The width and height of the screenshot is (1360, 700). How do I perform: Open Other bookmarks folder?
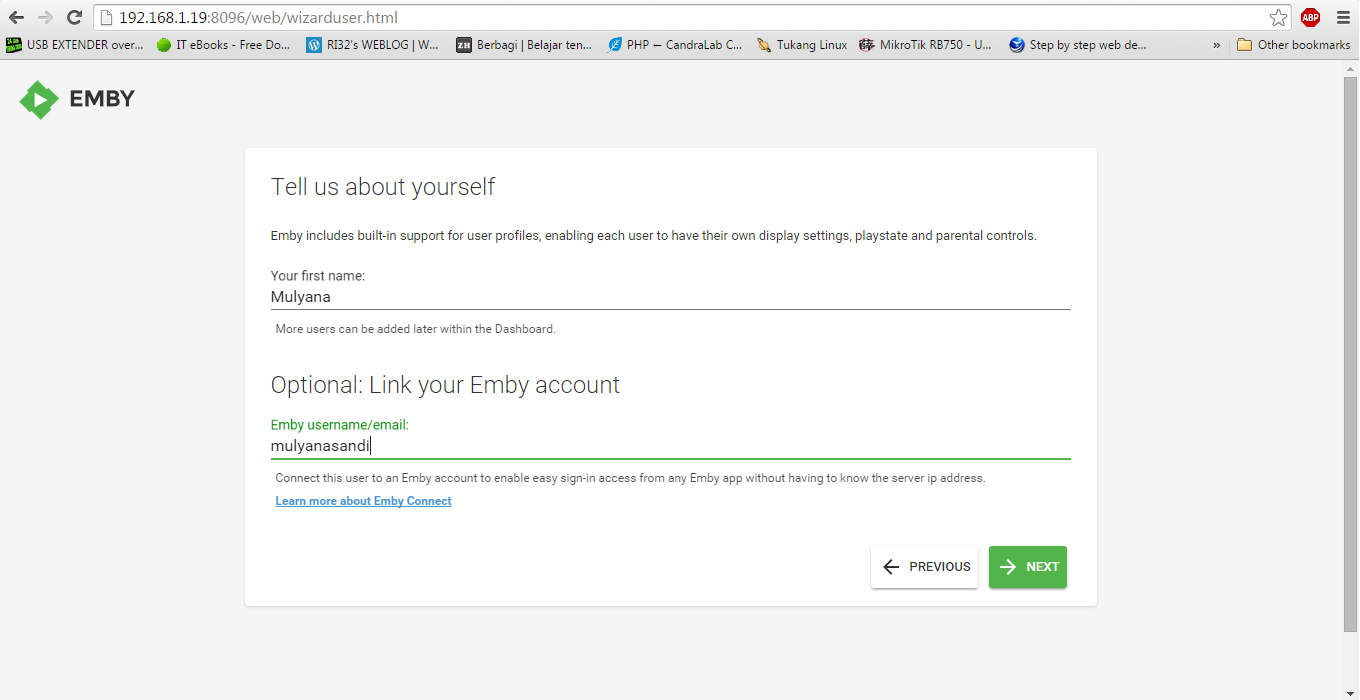[1293, 45]
